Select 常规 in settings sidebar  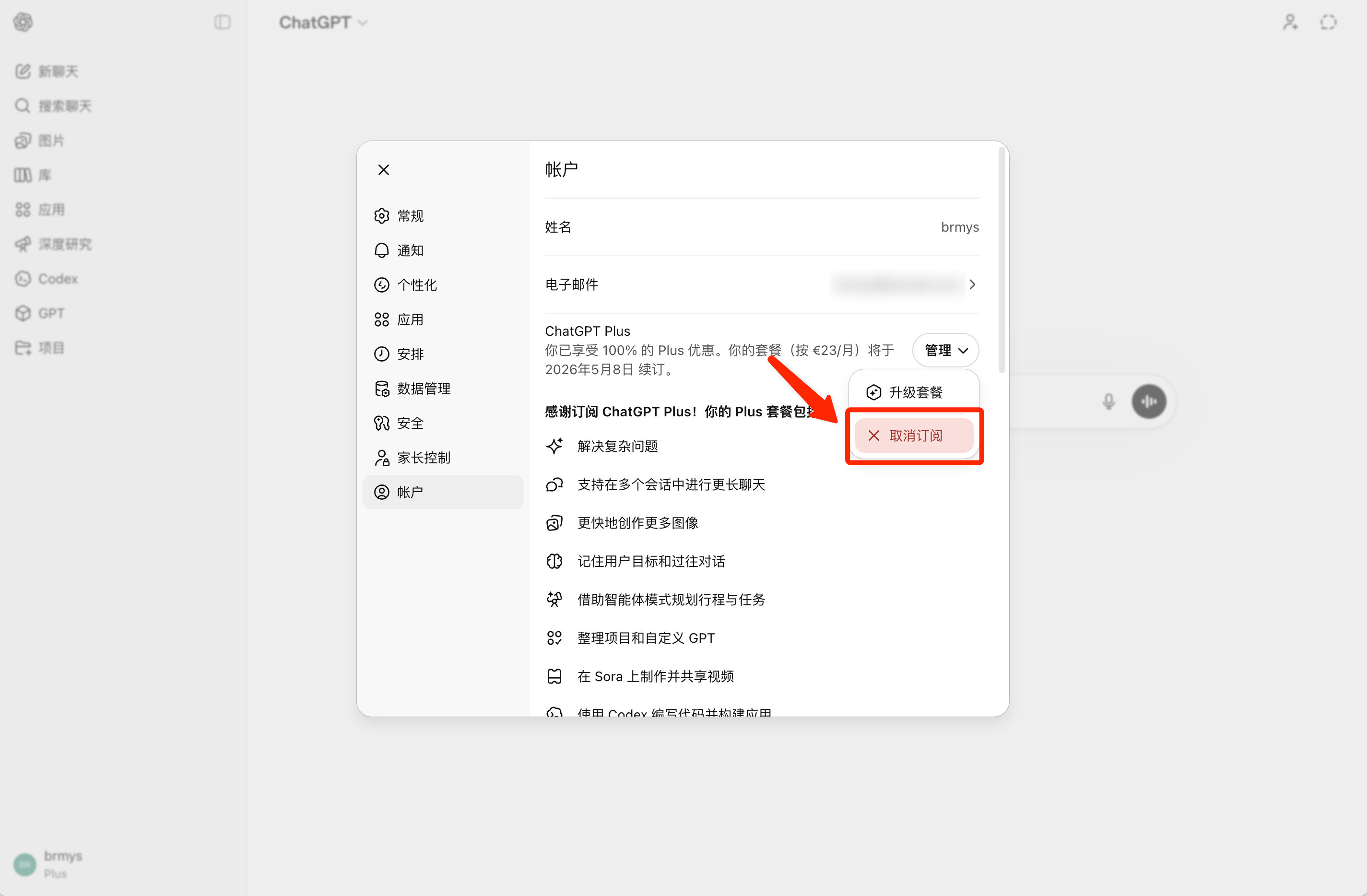(x=410, y=216)
